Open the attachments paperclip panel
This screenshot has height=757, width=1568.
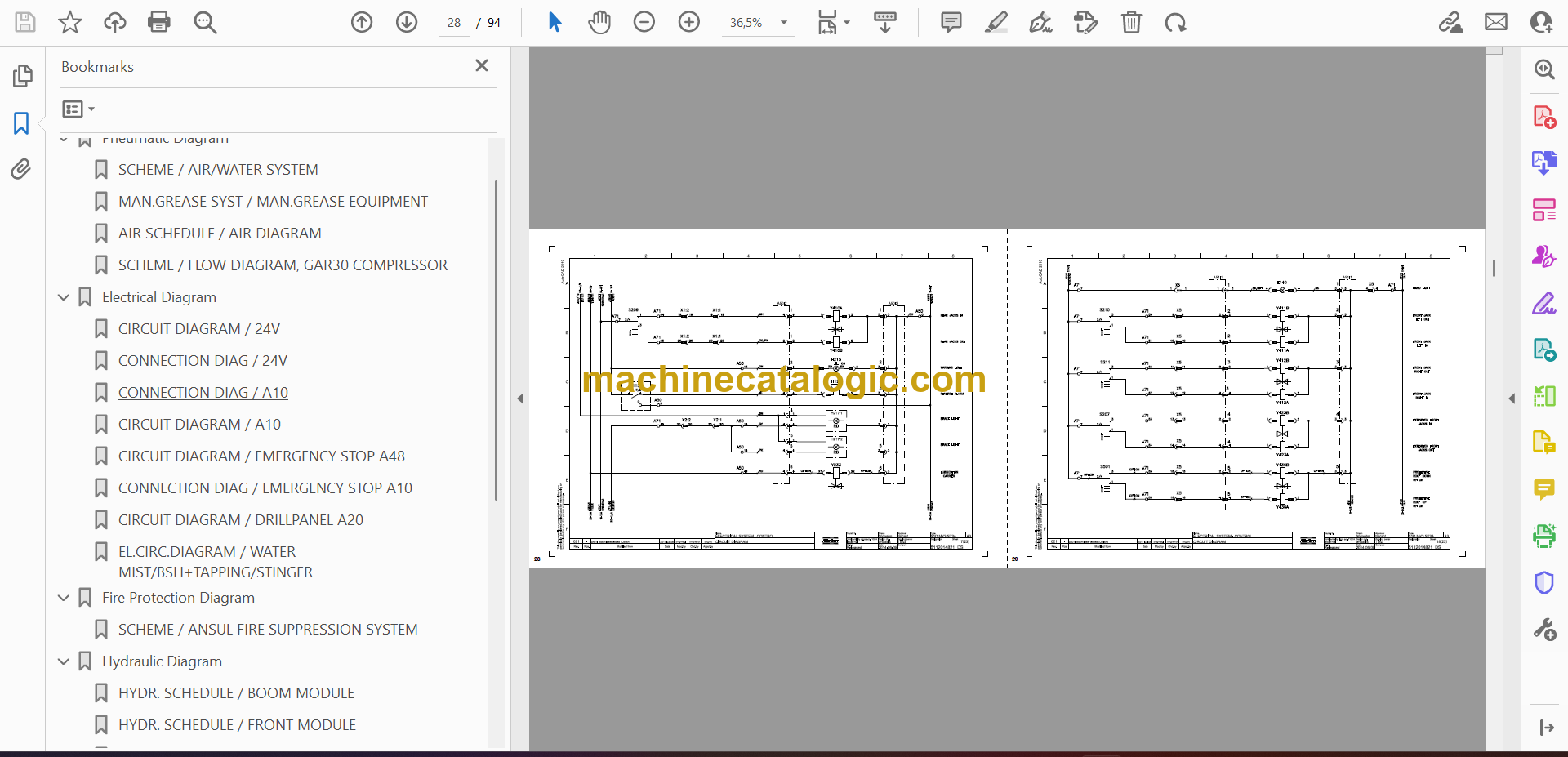point(21,170)
